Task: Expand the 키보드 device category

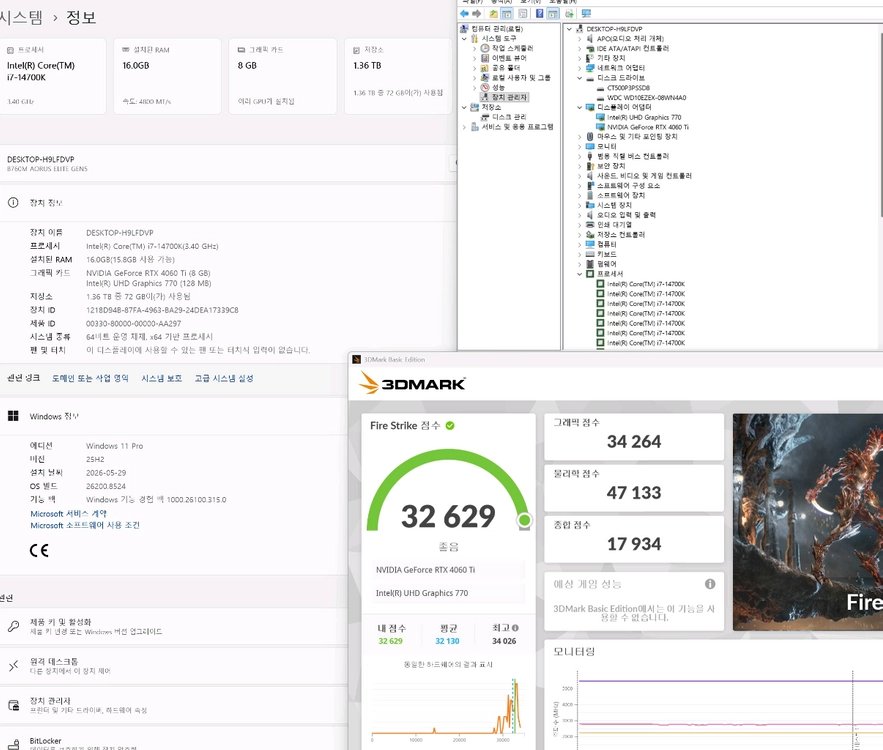Action: click(579, 254)
